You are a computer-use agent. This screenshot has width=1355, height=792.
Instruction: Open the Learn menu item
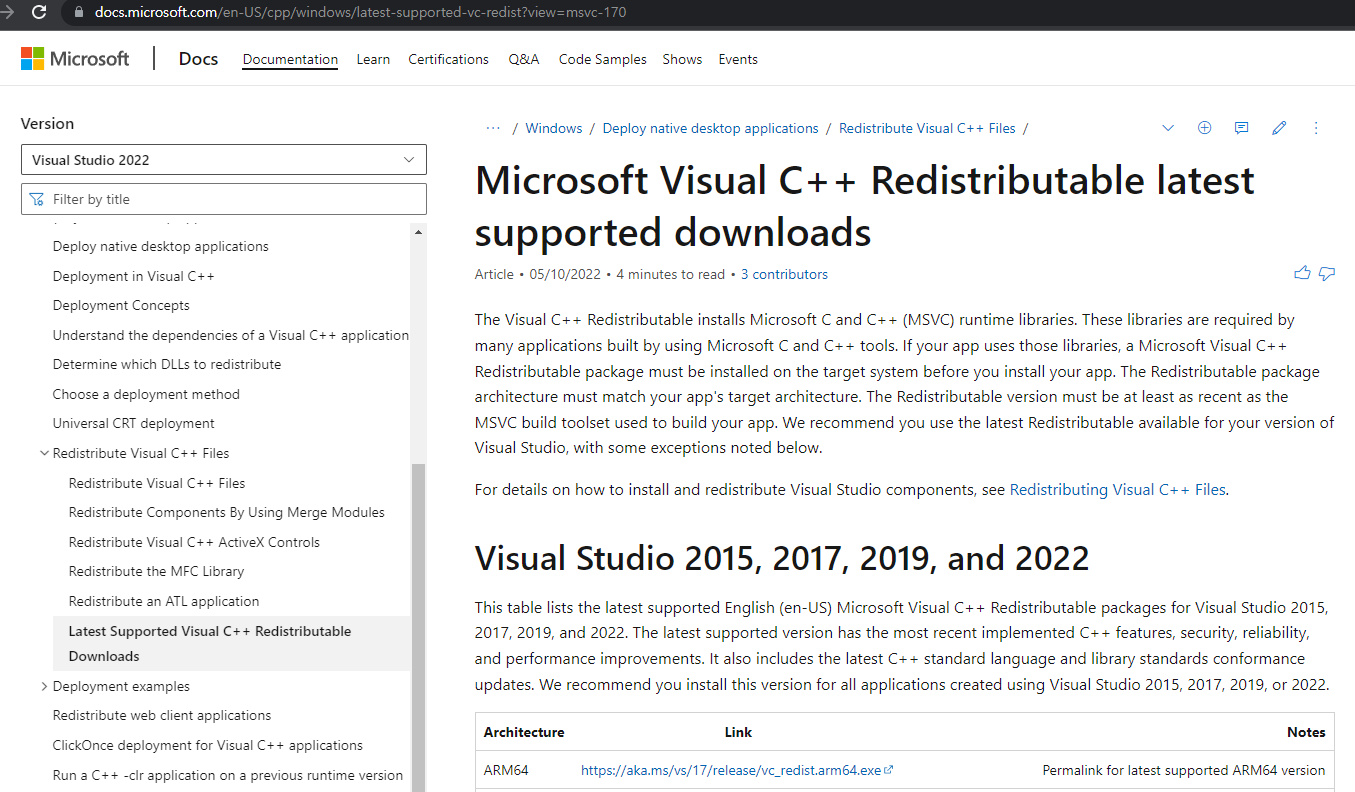(373, 59)
